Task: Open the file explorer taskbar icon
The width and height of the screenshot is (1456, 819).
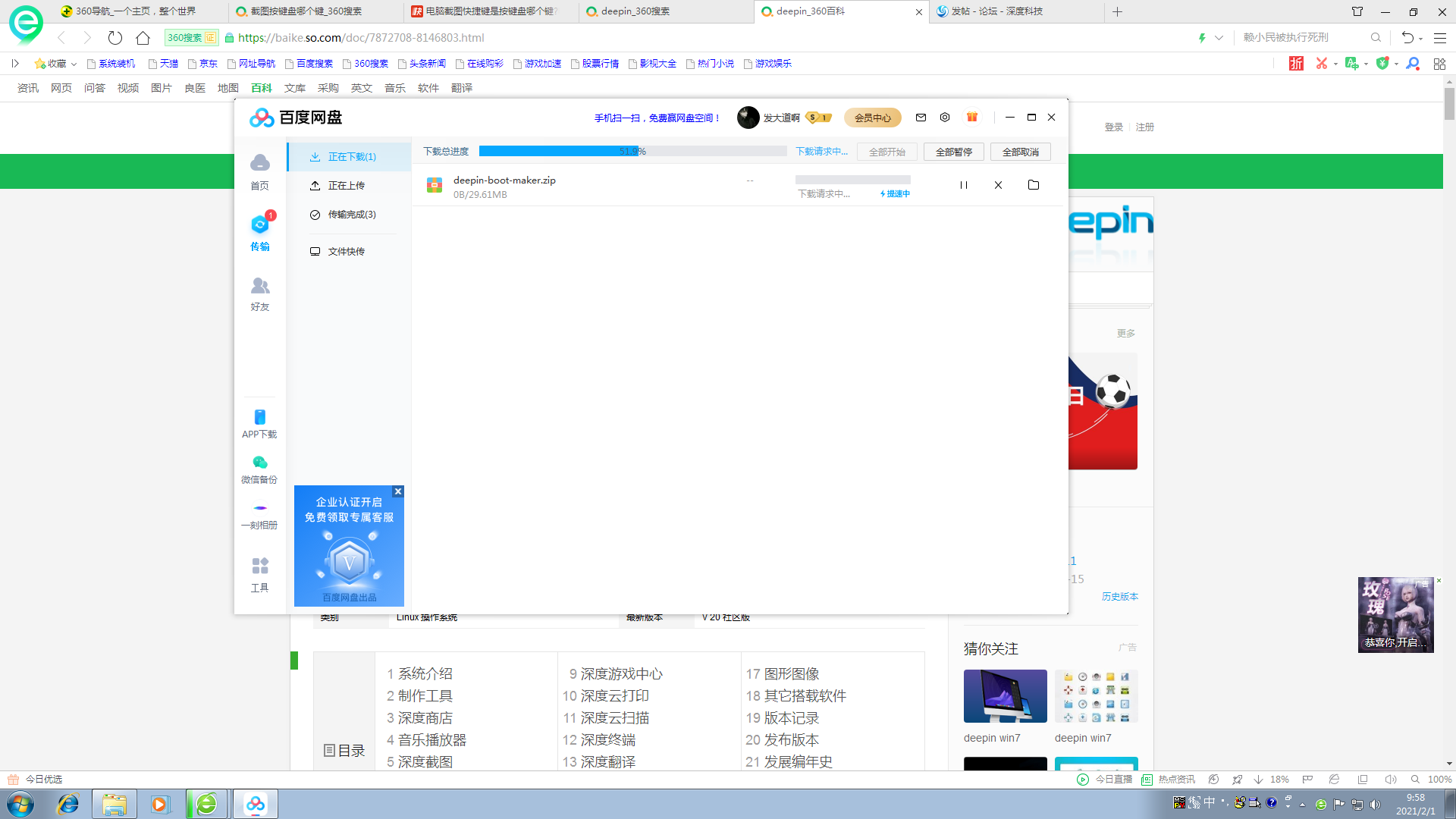Action: [x=115, y=804]
